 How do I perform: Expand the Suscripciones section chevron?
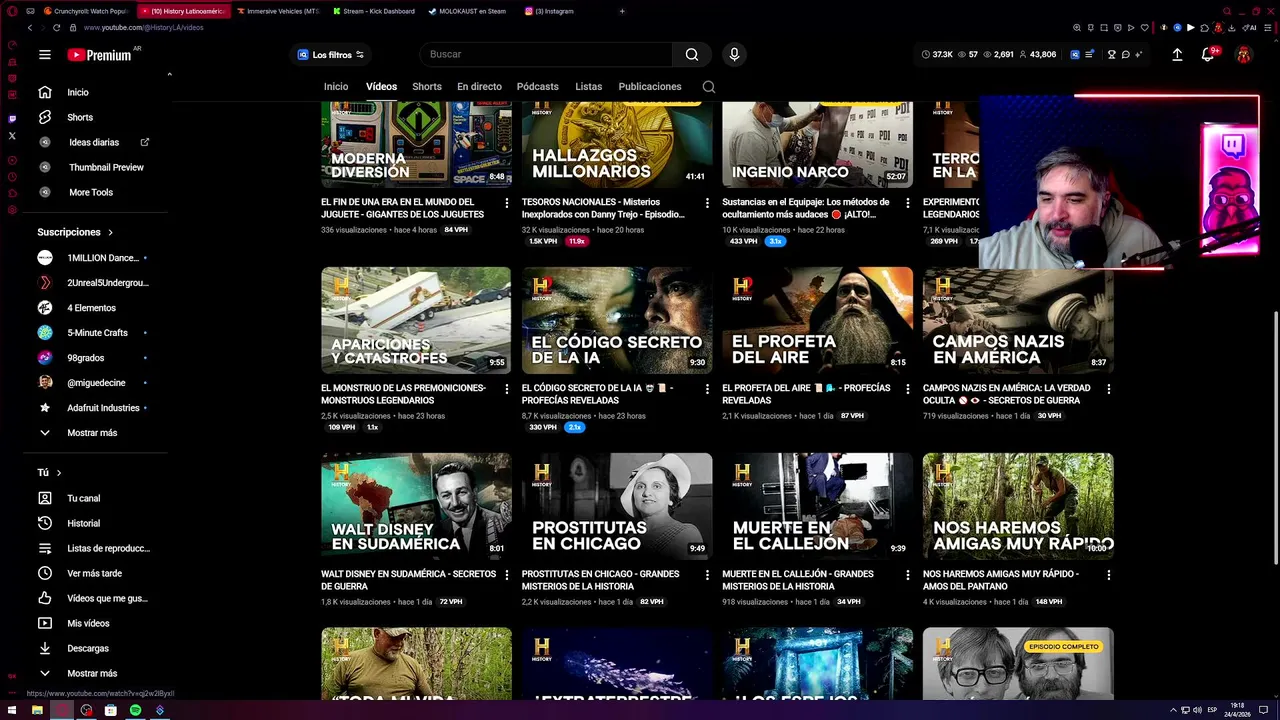click(110, 232)
